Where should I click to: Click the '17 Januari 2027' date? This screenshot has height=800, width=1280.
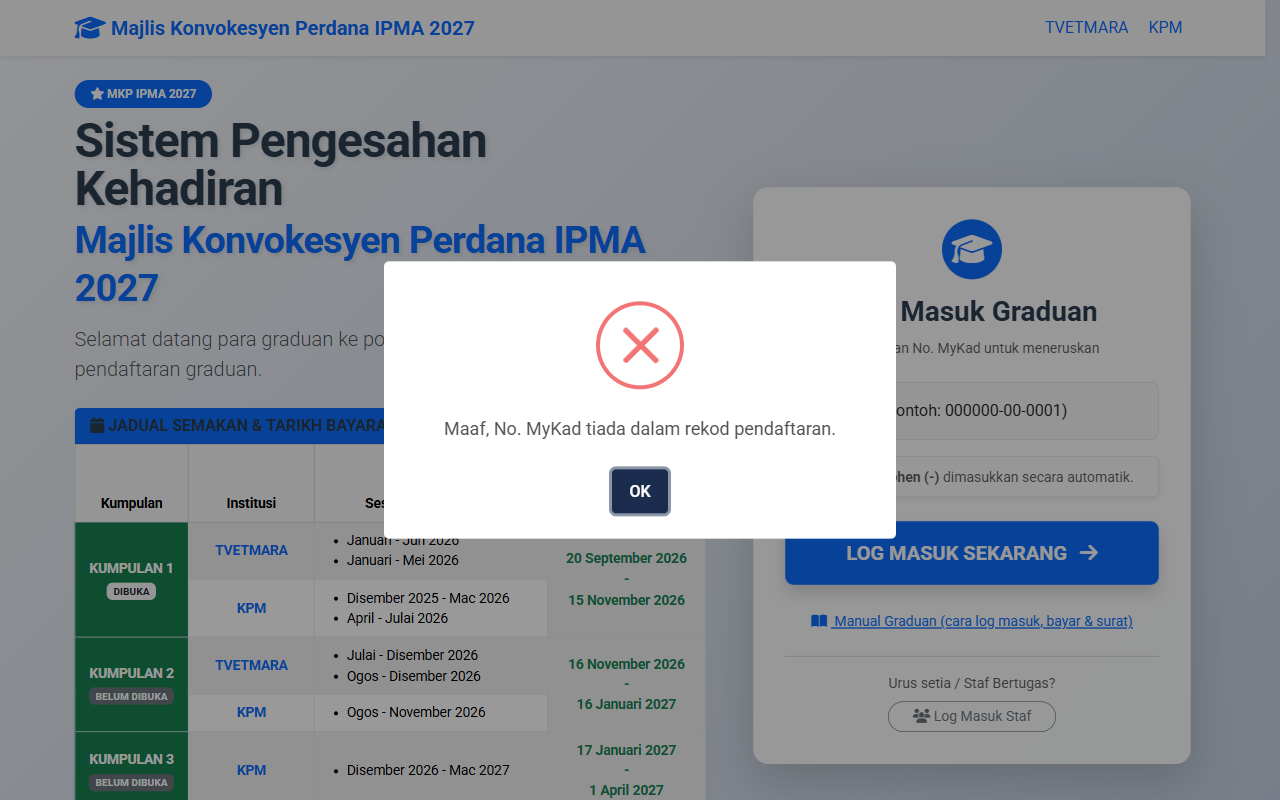[x=626, y=750]
